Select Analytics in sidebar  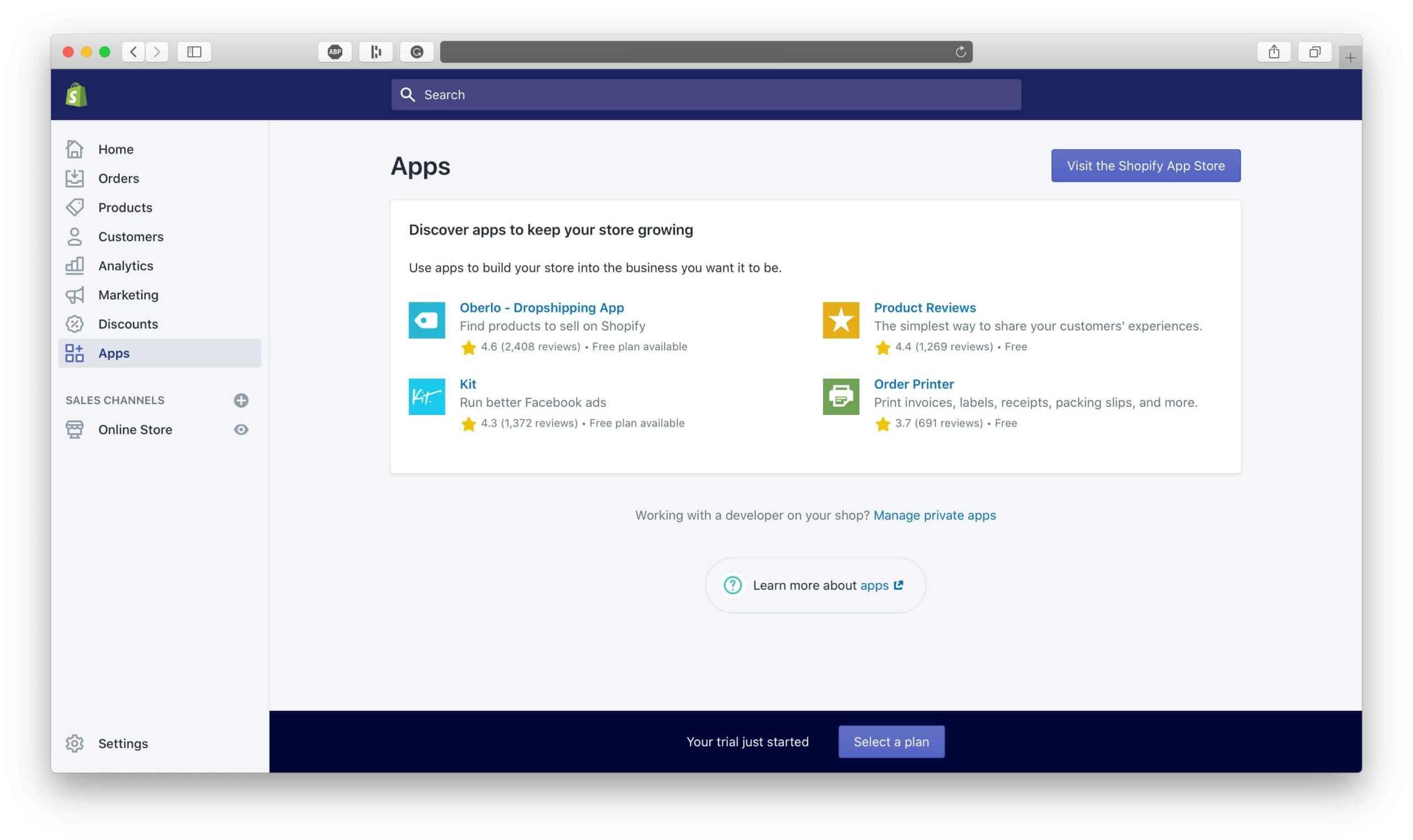125,265
